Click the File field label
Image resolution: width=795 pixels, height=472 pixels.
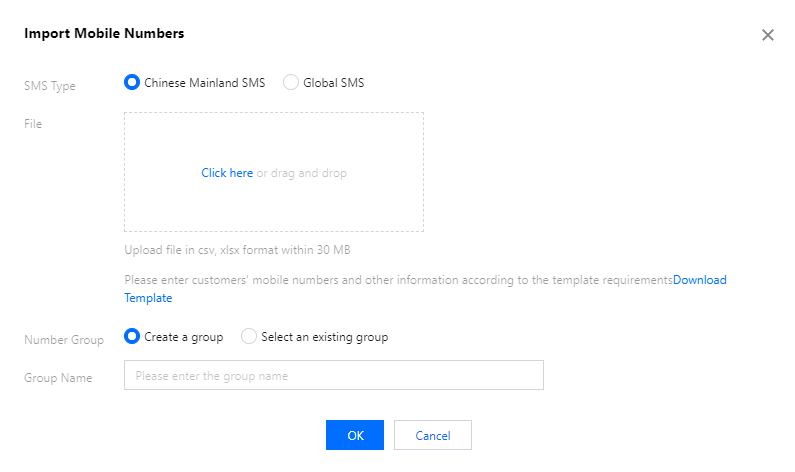point(33,124)
